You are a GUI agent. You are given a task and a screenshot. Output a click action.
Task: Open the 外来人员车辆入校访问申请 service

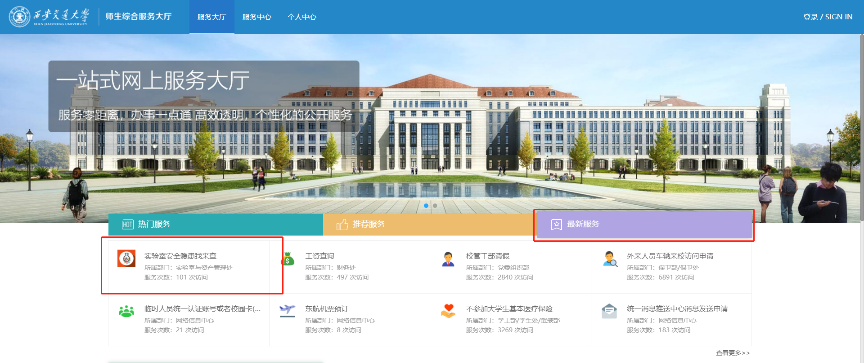point(671,256)
